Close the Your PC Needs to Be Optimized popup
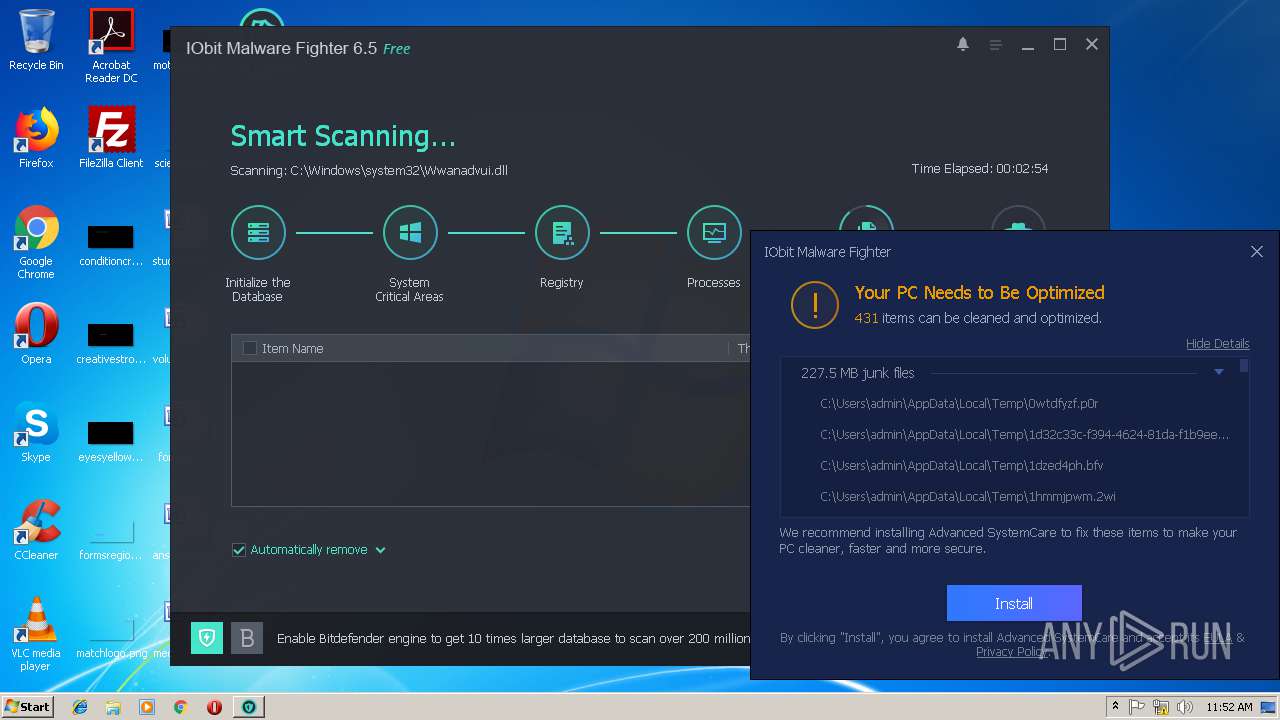This screenshot has width=1280, height=720. point(1257,252)
